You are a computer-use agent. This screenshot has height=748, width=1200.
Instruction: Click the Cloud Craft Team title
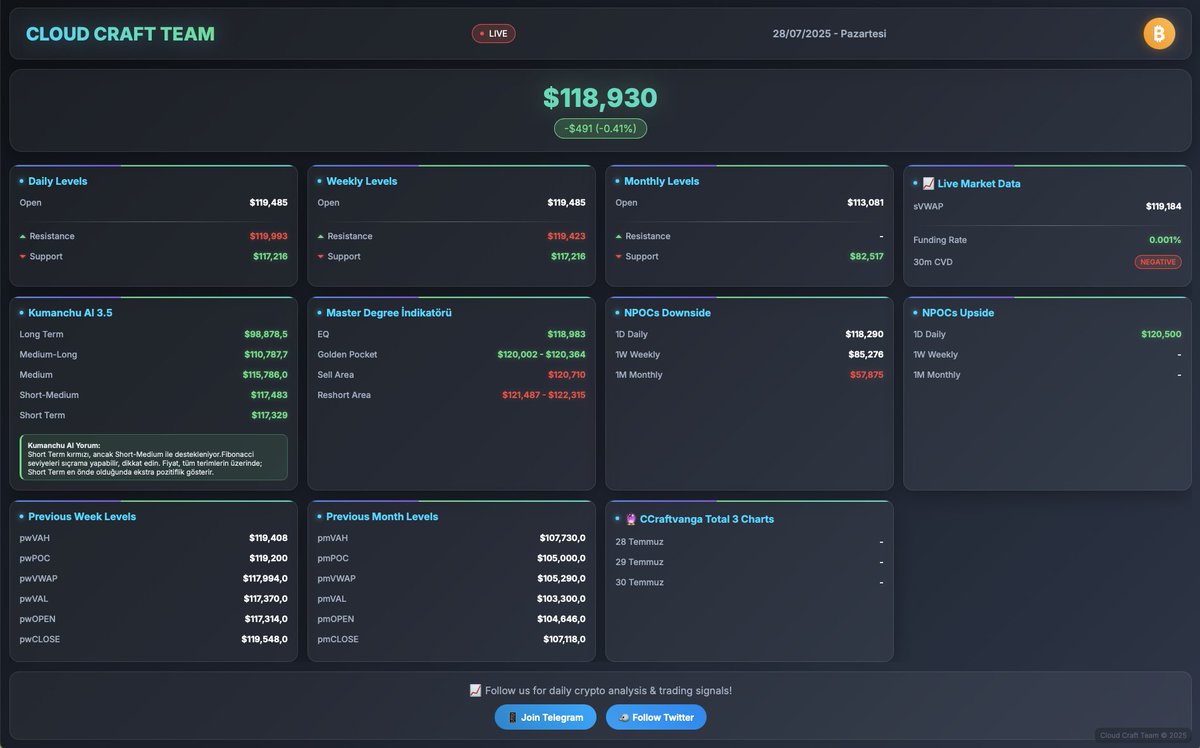(x=120, y=34)
